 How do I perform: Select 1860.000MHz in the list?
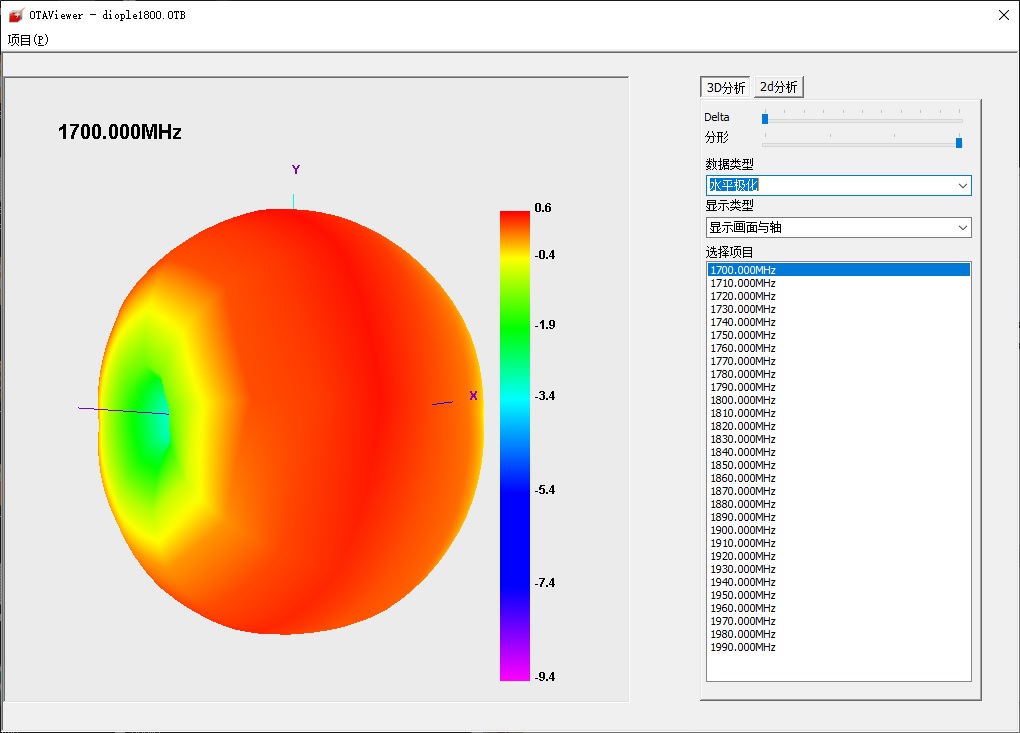(x=839, y=478)
